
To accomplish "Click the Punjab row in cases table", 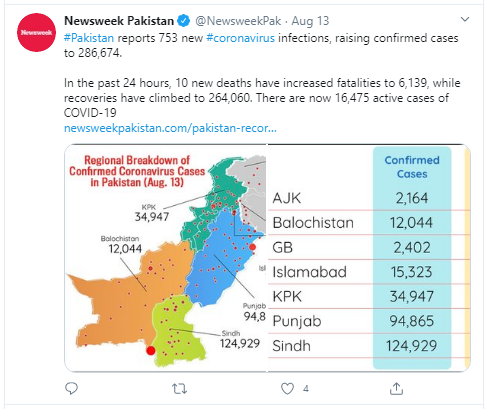I will [369, 321].
